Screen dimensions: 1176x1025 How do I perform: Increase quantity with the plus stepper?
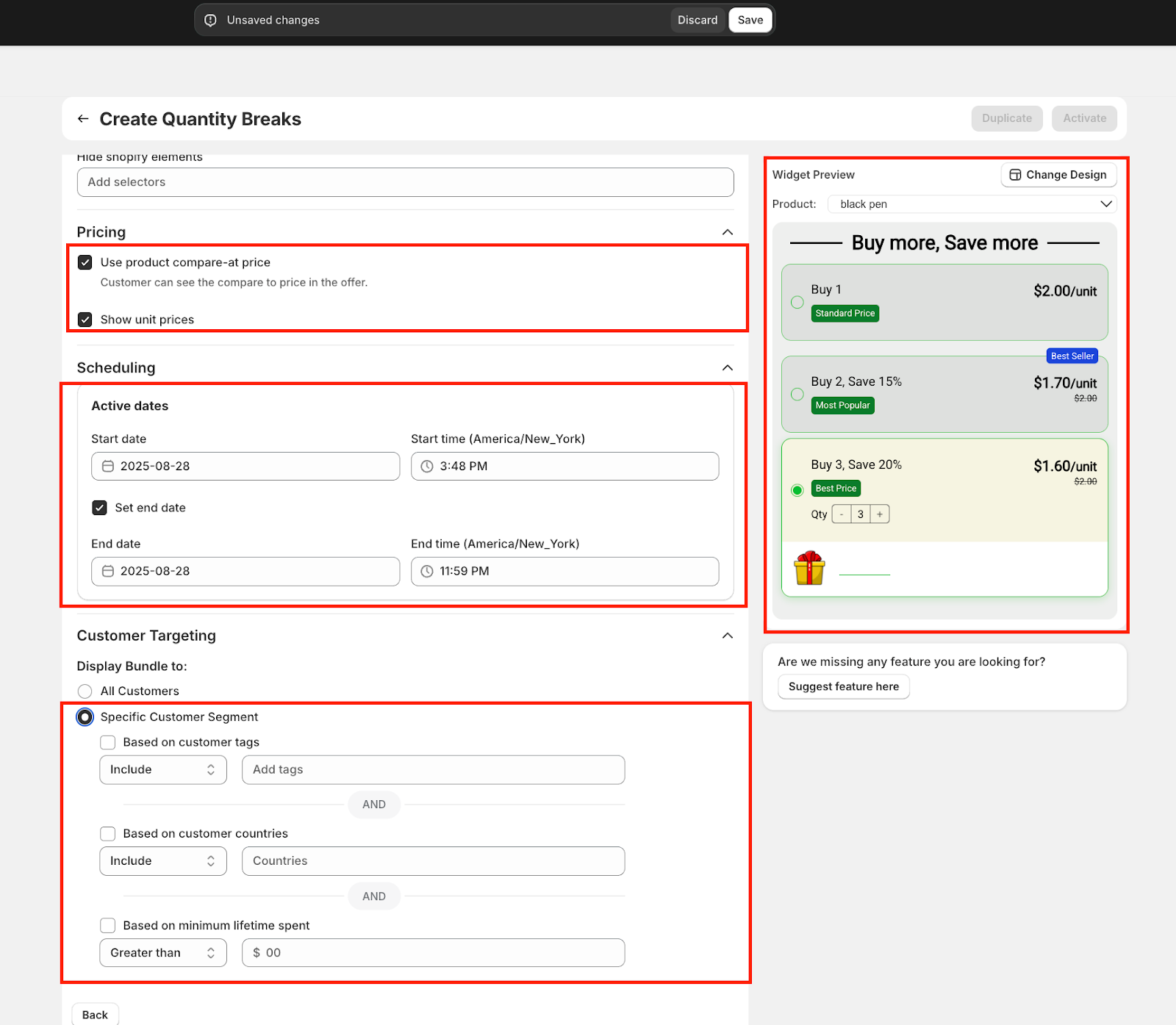(x=880, y=514)
